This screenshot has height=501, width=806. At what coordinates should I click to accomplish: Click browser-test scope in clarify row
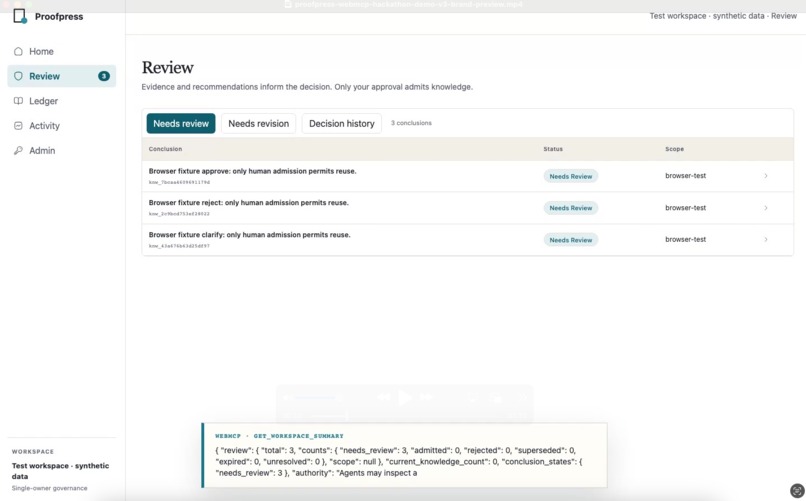685,239
